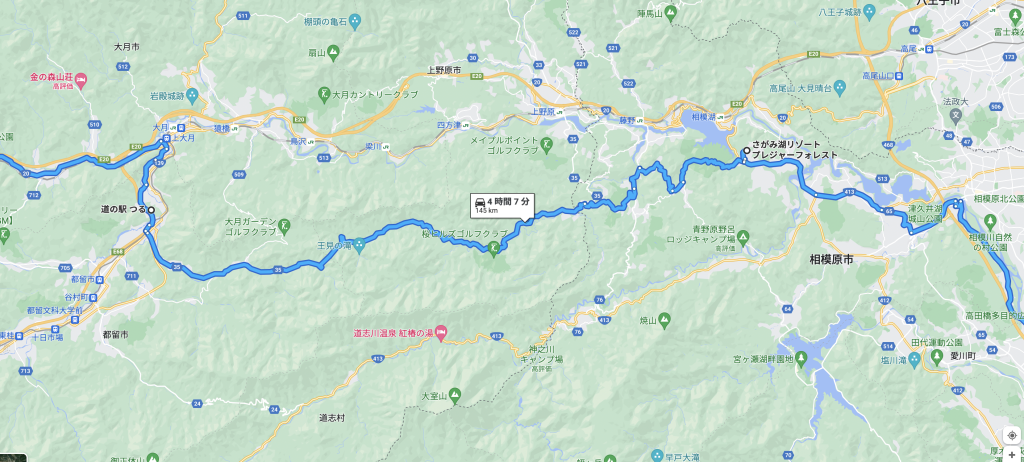This screenshot has width=1024, height=462.
Task: Open the 棚頭の亀石 attraction marker
Action: pyautogui.click(x=355, y=22)
